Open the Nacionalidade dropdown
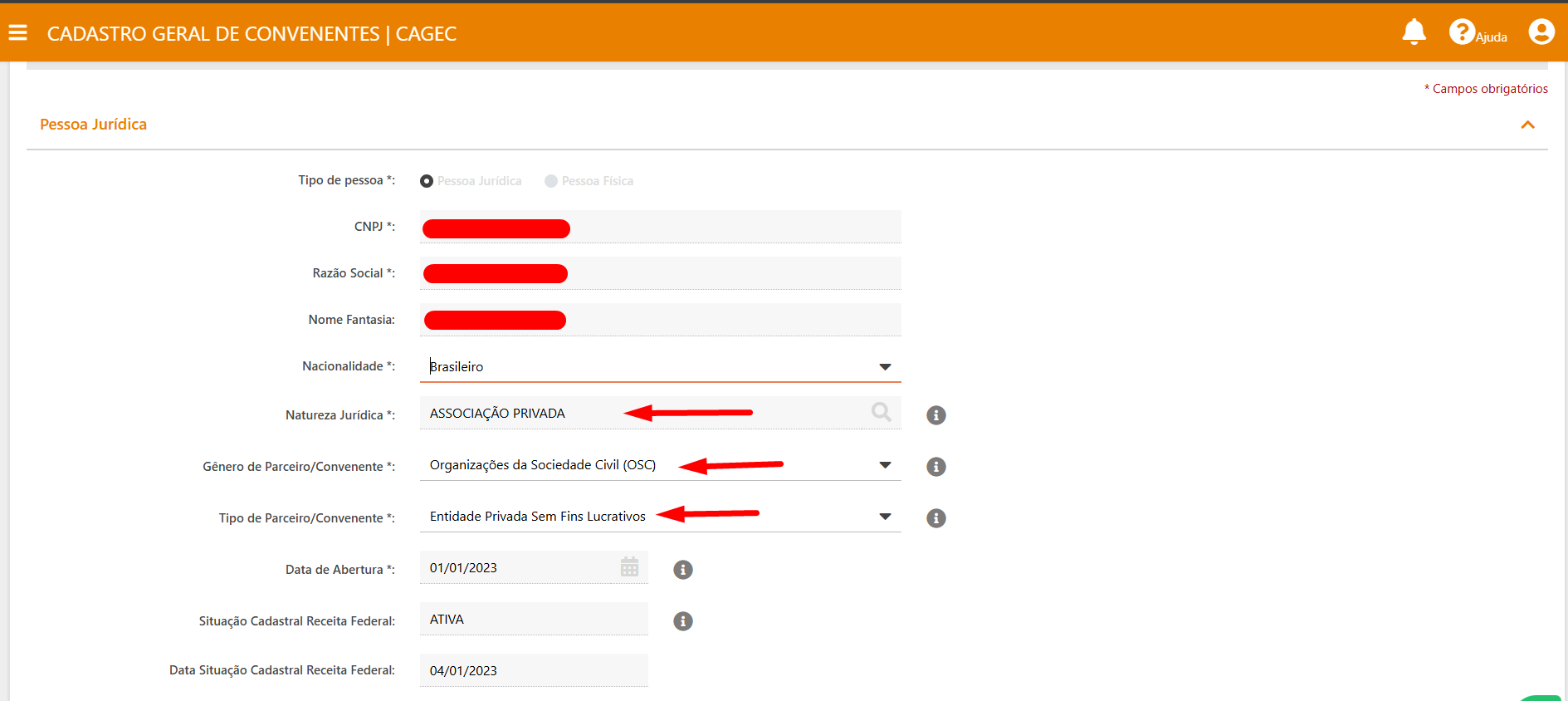The width and height of the screenshot is (1568, 701). [x=885, y=367]
